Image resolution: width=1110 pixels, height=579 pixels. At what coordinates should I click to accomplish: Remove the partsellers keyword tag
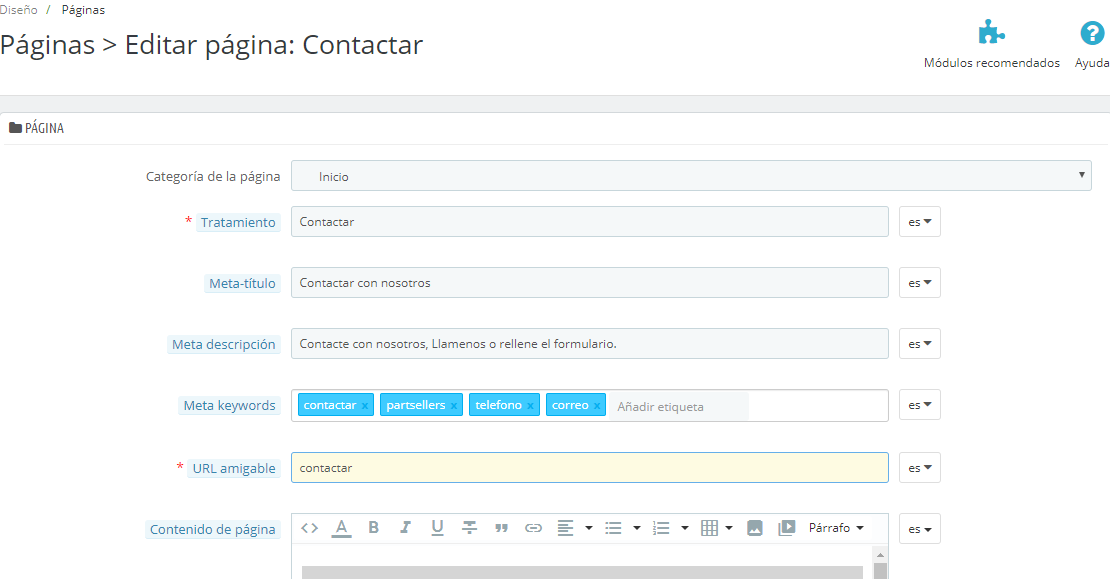click(x=454, y=406)
